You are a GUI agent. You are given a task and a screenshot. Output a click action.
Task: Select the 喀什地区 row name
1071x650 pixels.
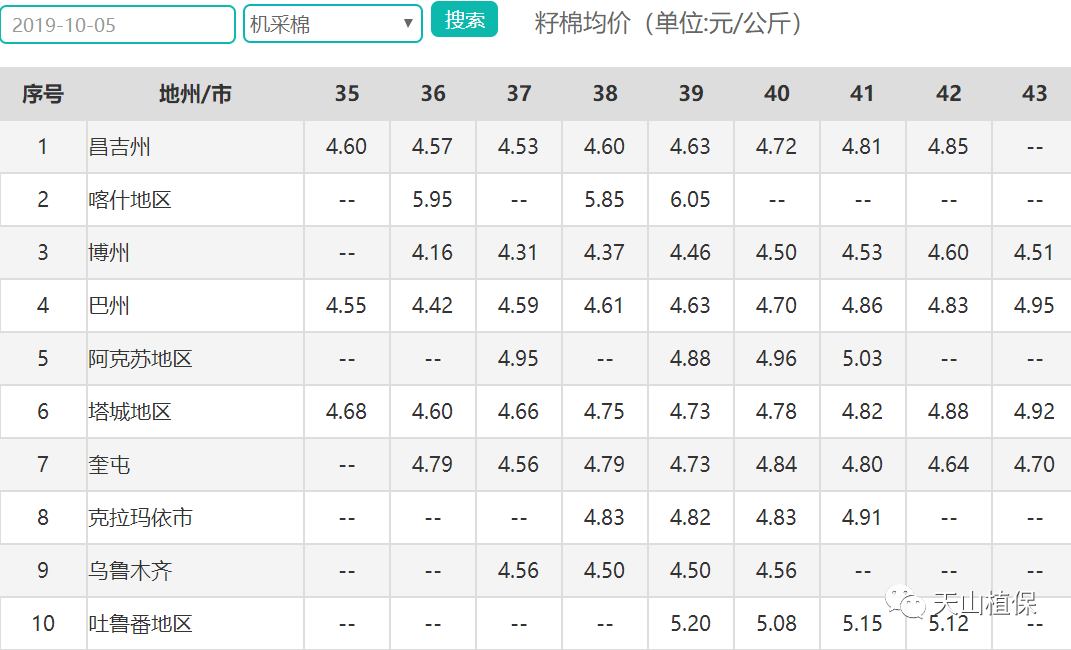(x=130, y=200)
